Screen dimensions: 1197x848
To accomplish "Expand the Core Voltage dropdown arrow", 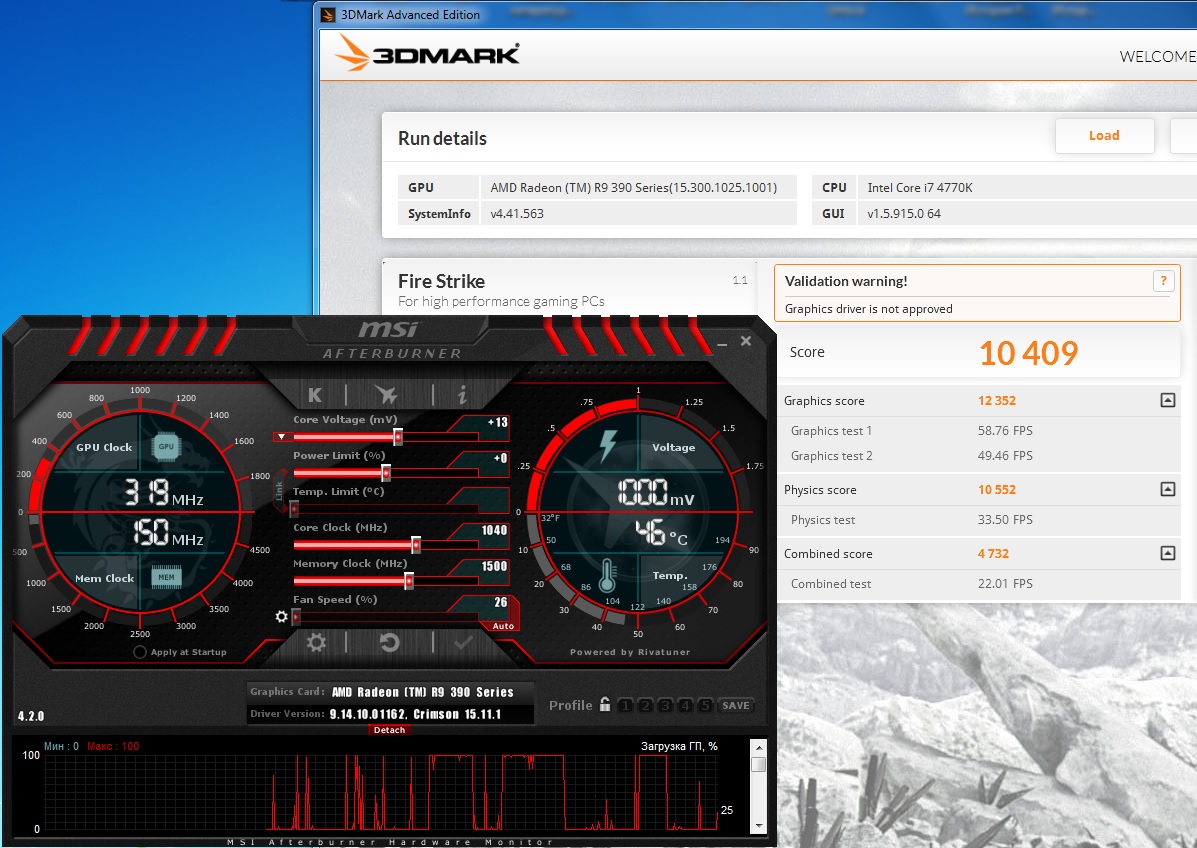I will point(282,437).
